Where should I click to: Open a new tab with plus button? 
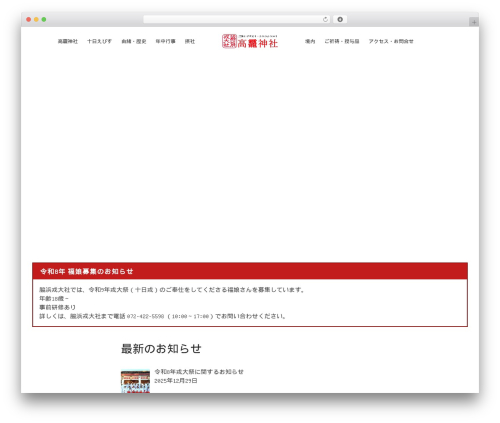474,22
